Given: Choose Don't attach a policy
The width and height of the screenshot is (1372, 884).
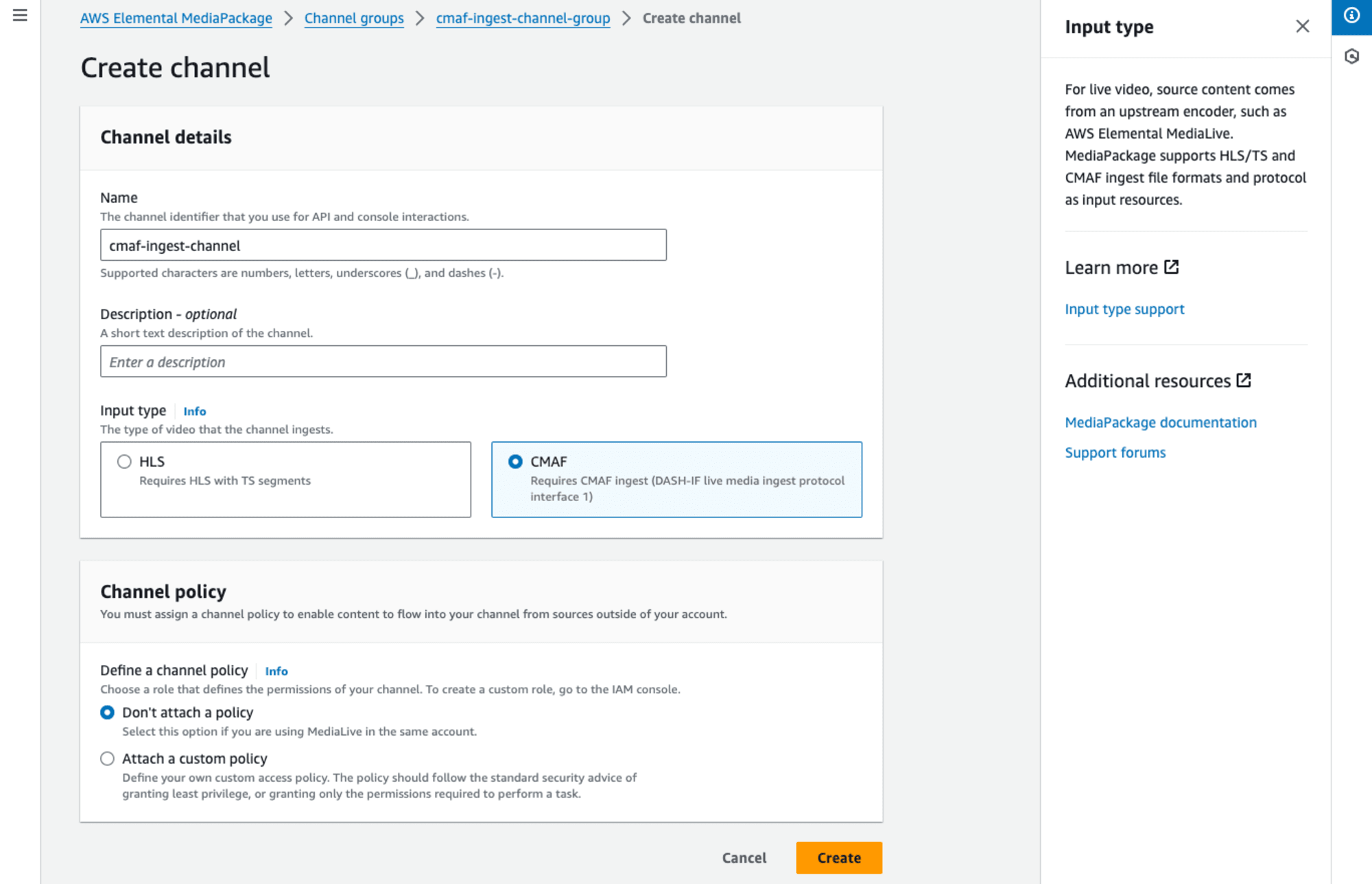Looking at the screenshot, I should click(107, 712).
